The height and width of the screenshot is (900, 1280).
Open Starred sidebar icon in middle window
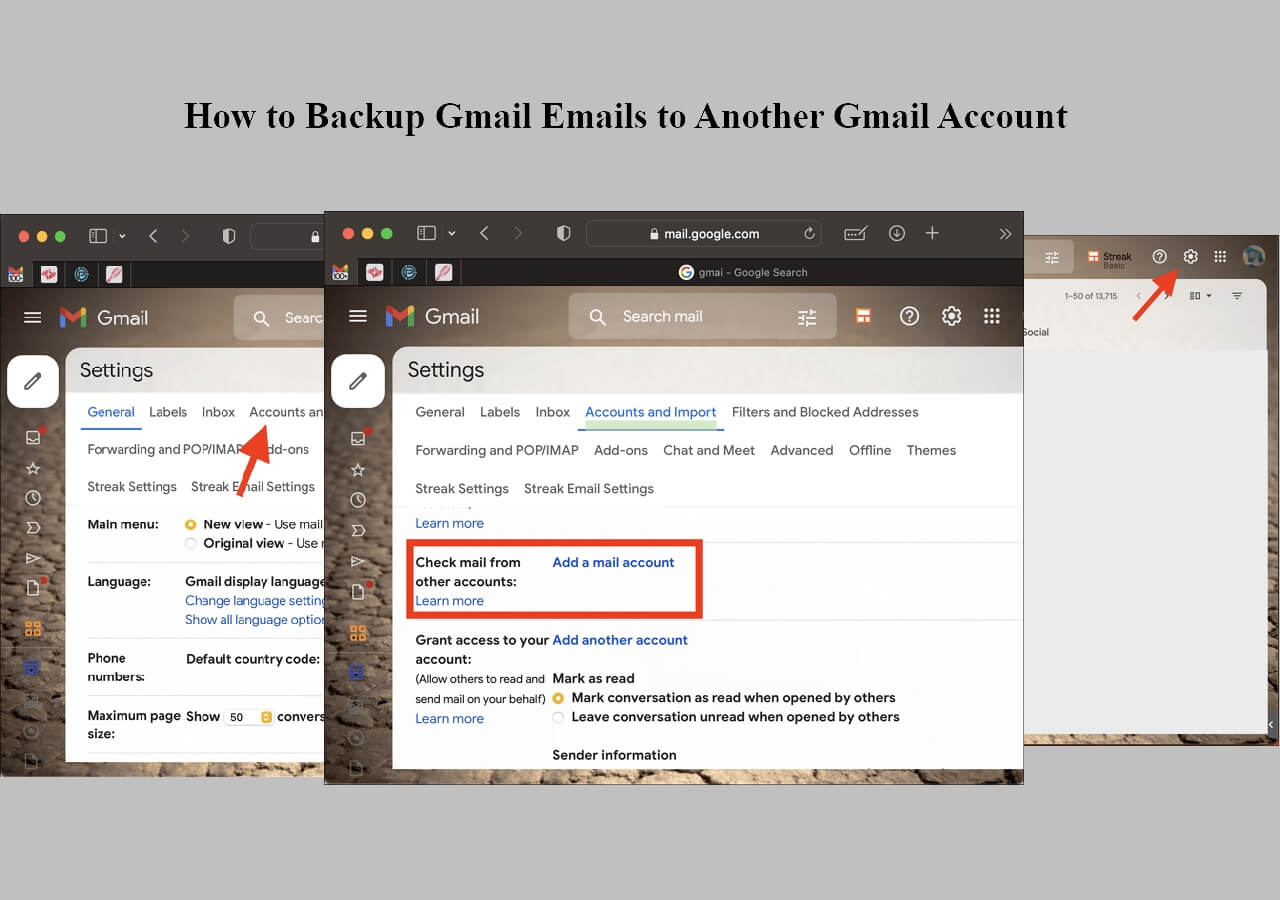pos(358,469)
